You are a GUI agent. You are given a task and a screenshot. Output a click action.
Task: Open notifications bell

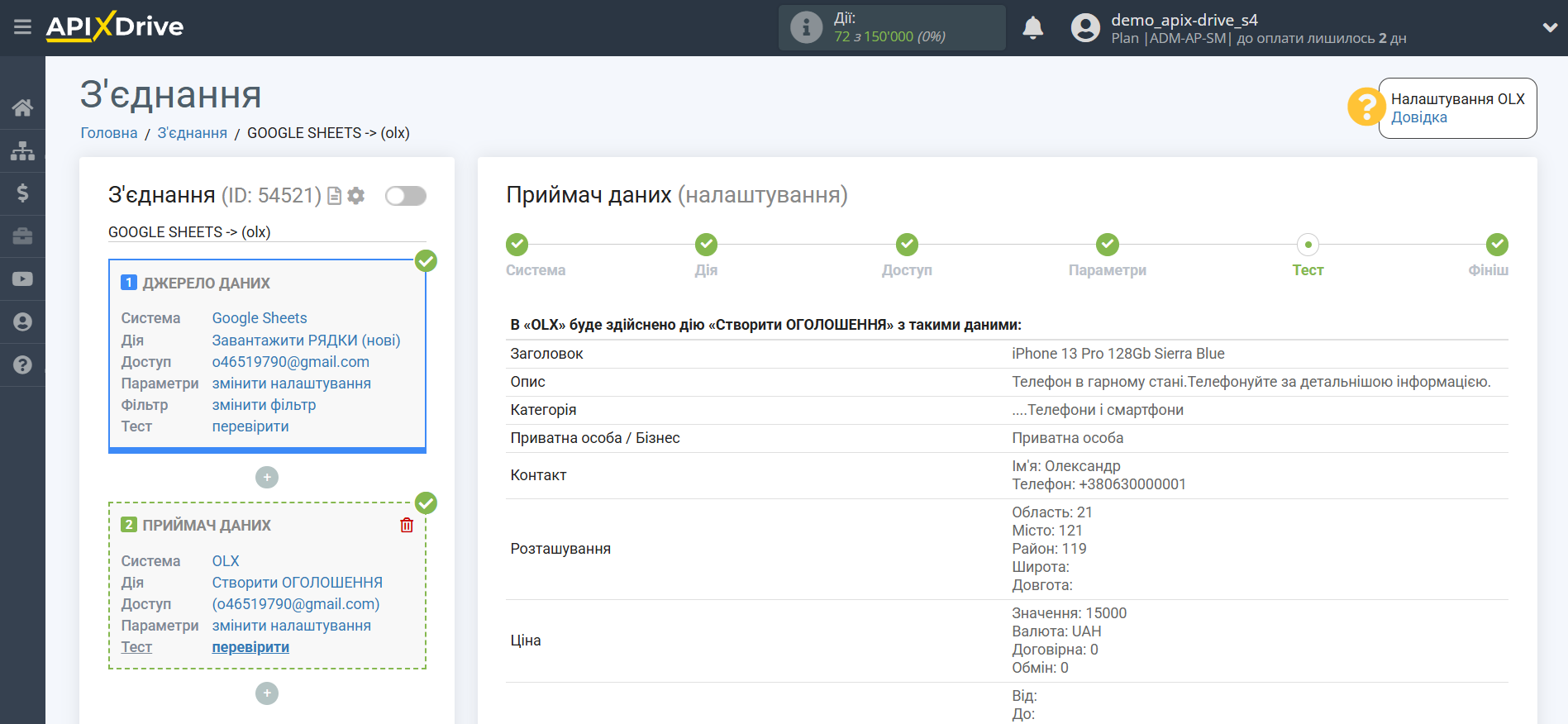click(1032, 28)
